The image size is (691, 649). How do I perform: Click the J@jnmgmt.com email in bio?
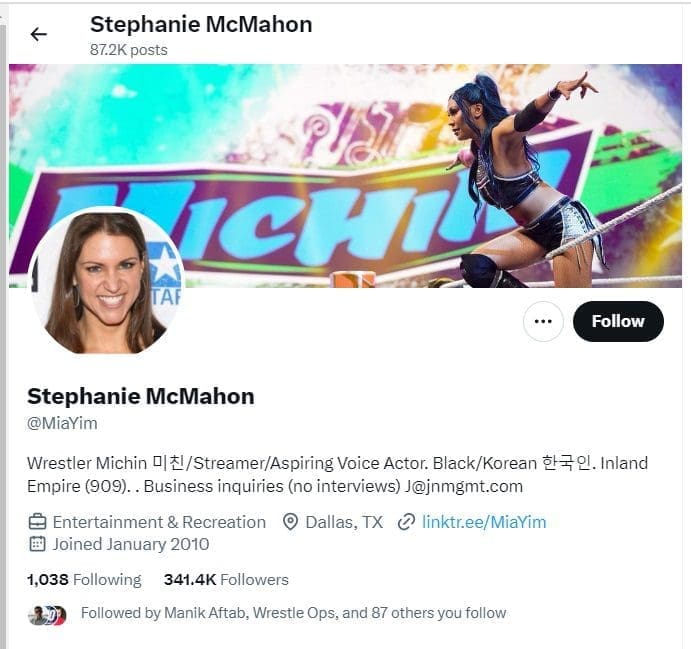click(464, 486)
